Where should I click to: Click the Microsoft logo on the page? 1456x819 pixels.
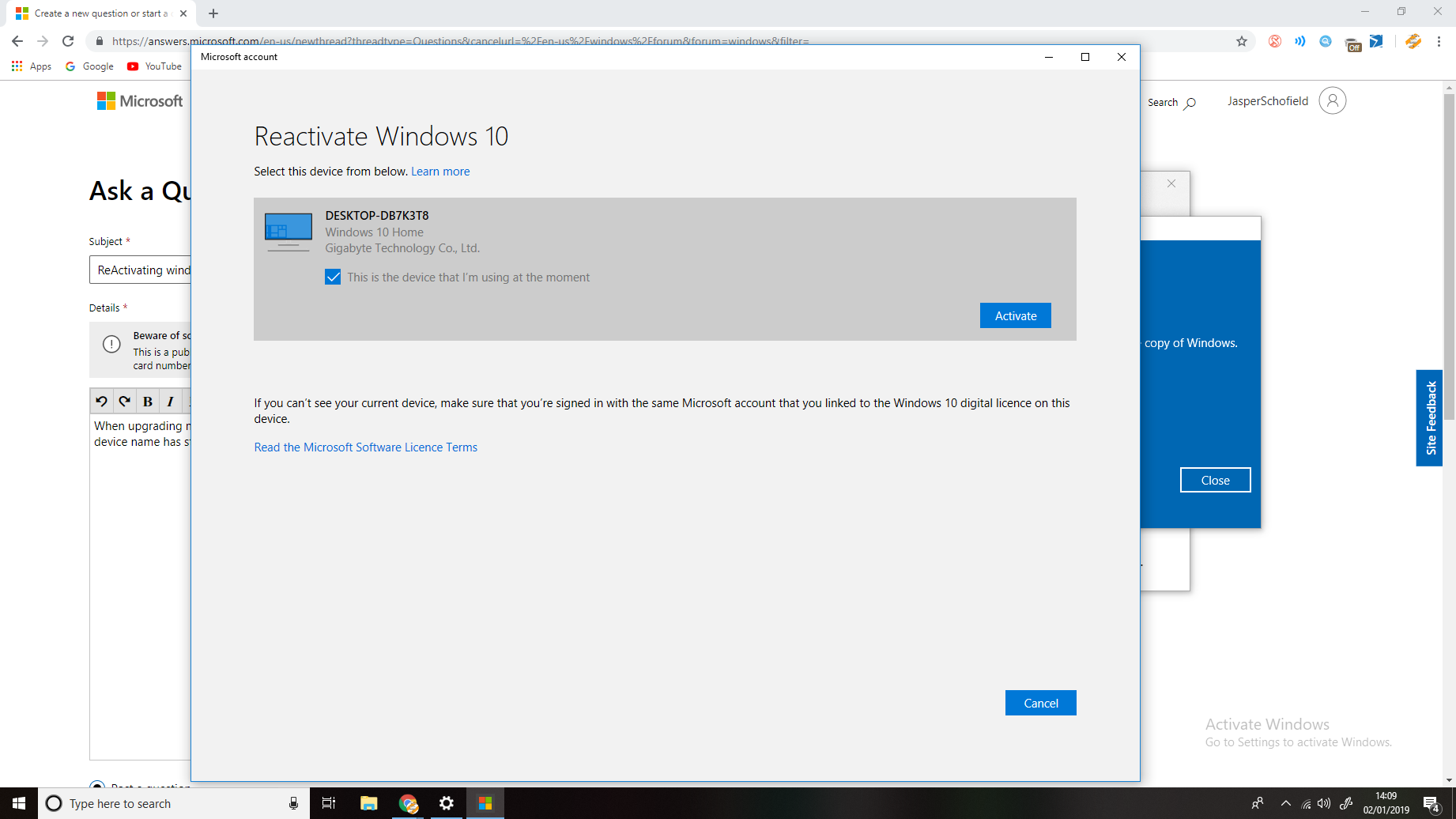pos(140,101)
